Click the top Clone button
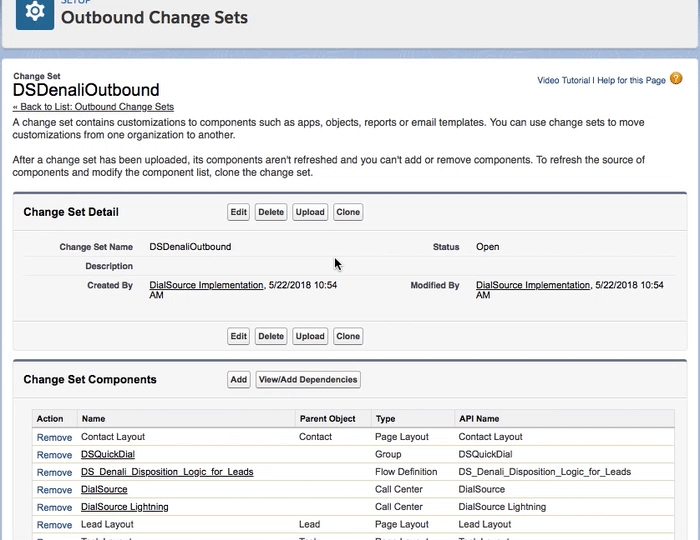700x540 pixels. (348, 212)
